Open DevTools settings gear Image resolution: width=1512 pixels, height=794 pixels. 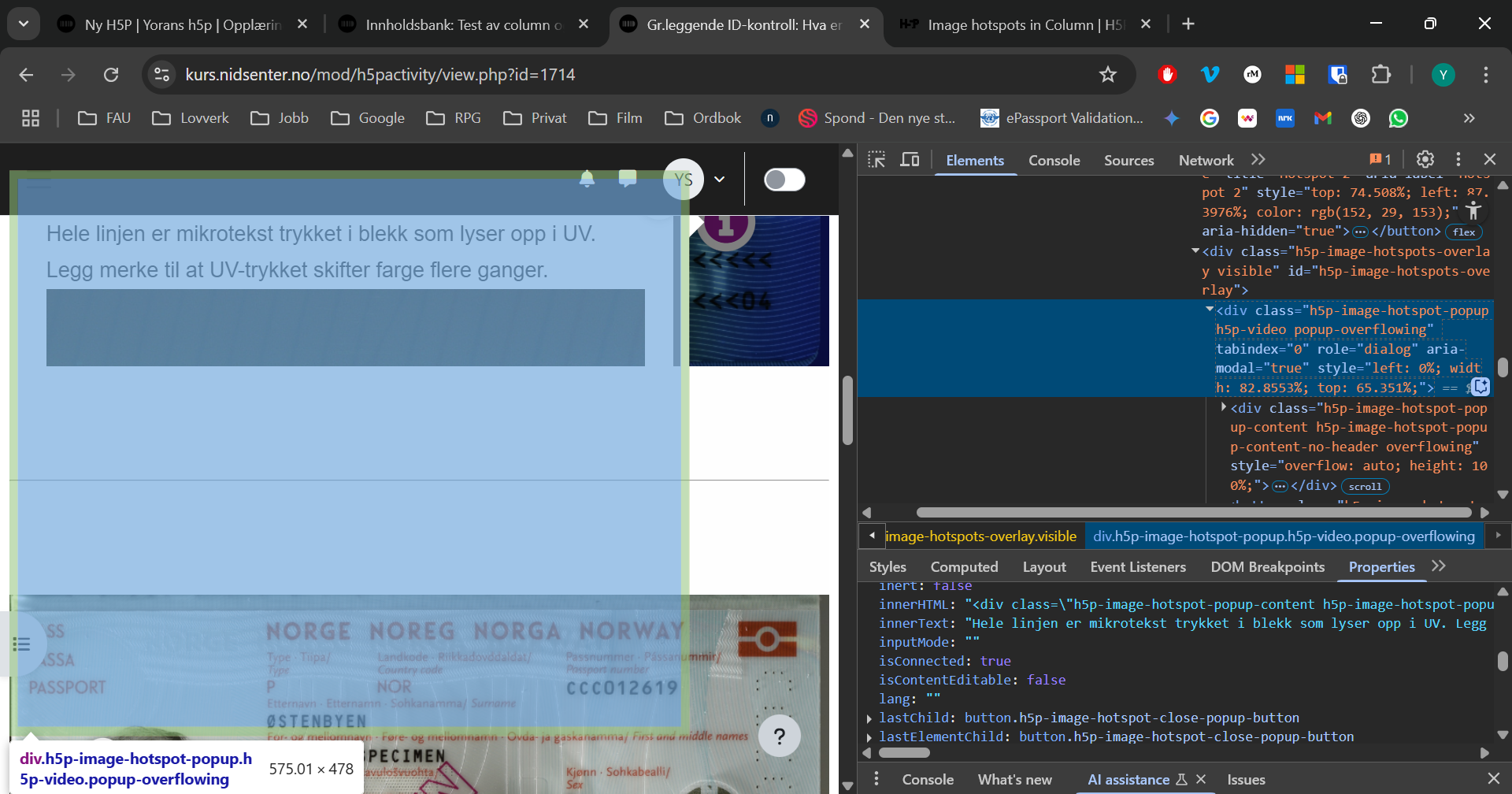1425,159
